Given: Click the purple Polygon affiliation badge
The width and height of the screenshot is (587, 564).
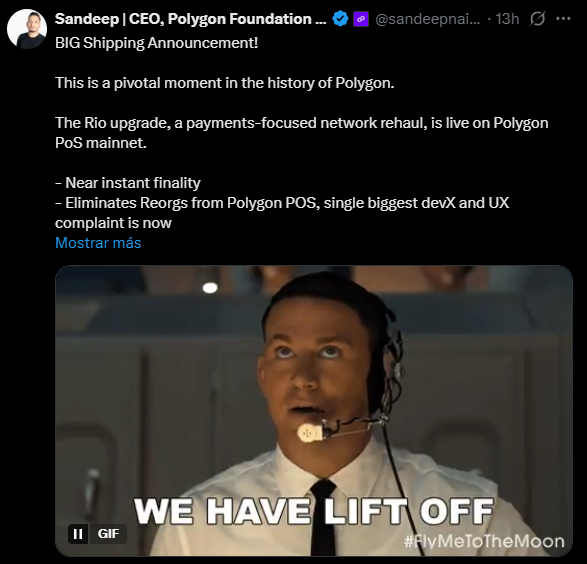Looking at the screenshot, I should point(361,19).
